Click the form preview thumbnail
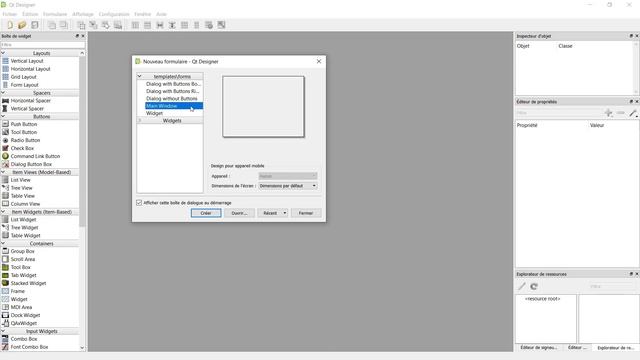This screenshot has width=640, height=360. tap(263, 107)
